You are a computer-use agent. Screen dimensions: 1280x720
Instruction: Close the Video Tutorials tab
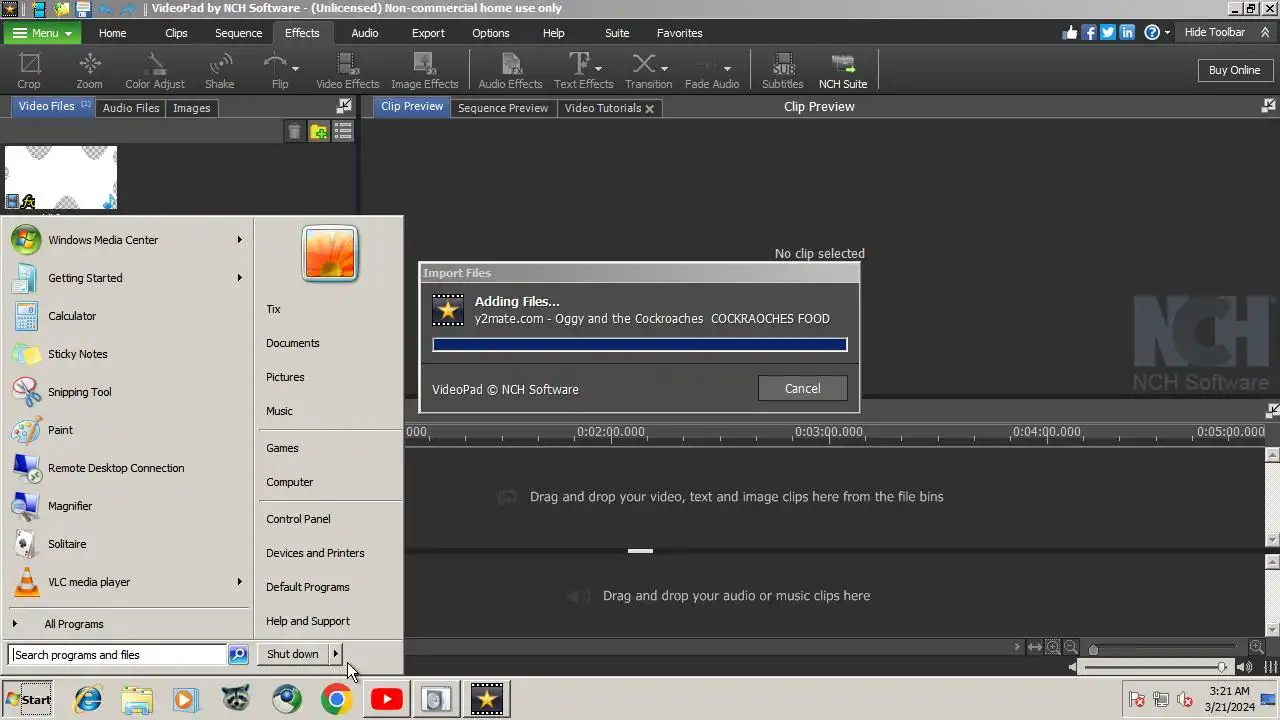(649, 108)
